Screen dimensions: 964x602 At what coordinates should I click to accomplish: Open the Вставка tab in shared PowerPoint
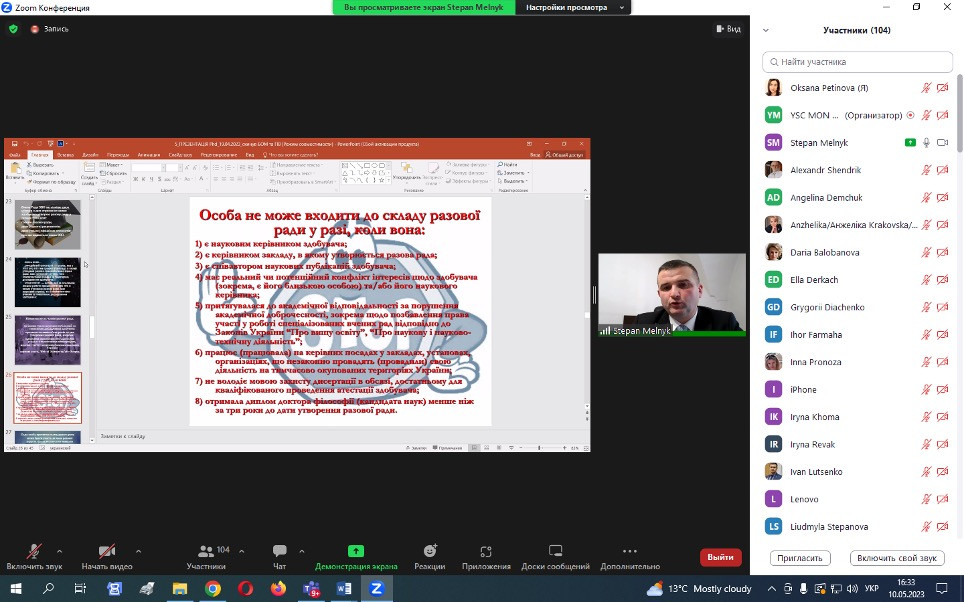[x=66, y=155]
